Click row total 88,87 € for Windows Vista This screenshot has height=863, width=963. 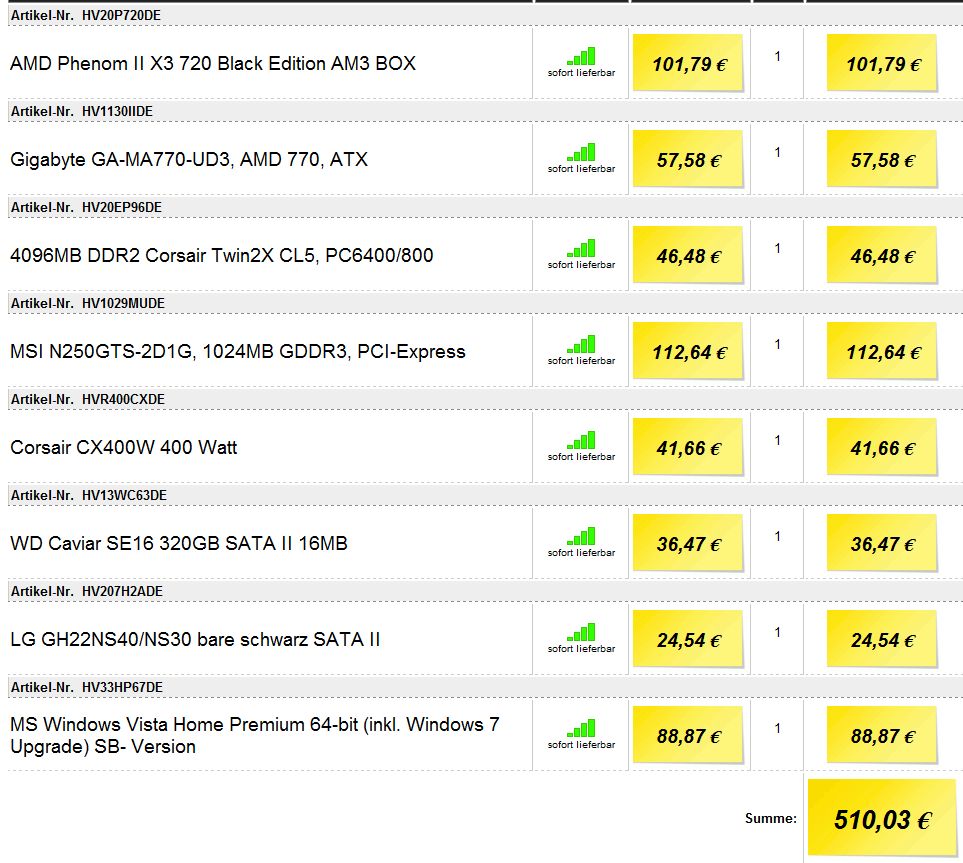tap(882, 735)
